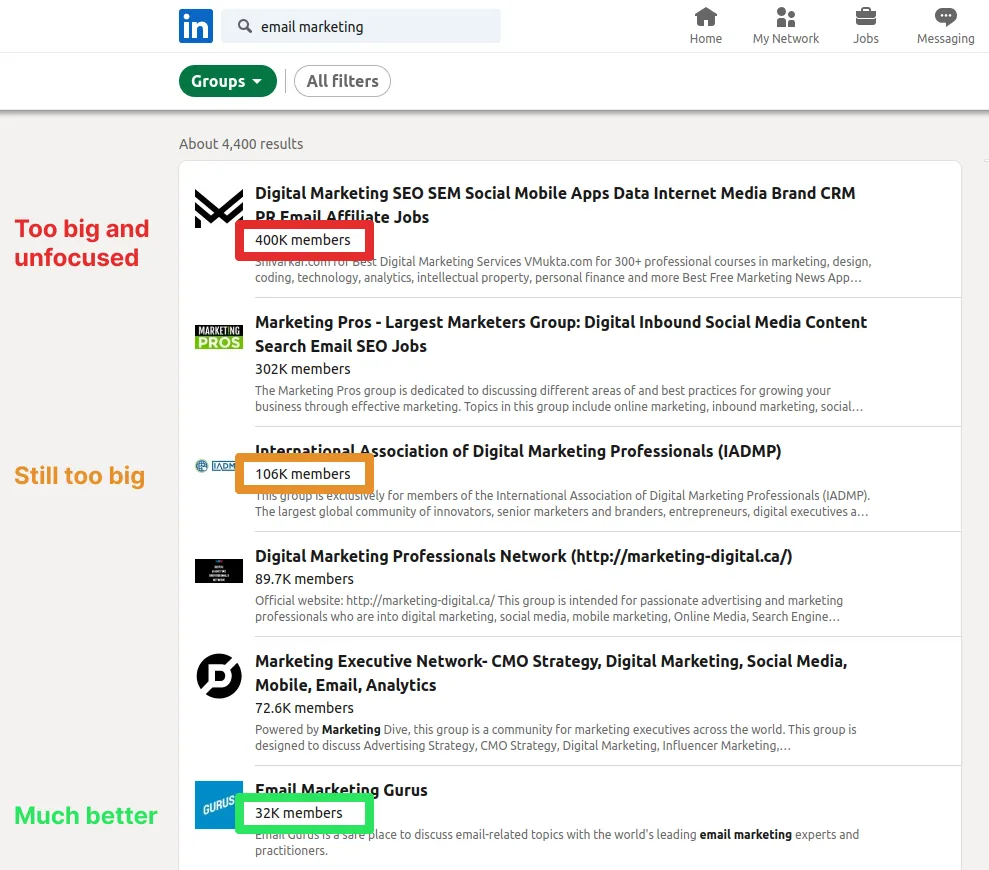Image resolution: width=989 pixels, height=870 pixels.
Task: Click Marketing Pros group description text
Action: [559, 398]
